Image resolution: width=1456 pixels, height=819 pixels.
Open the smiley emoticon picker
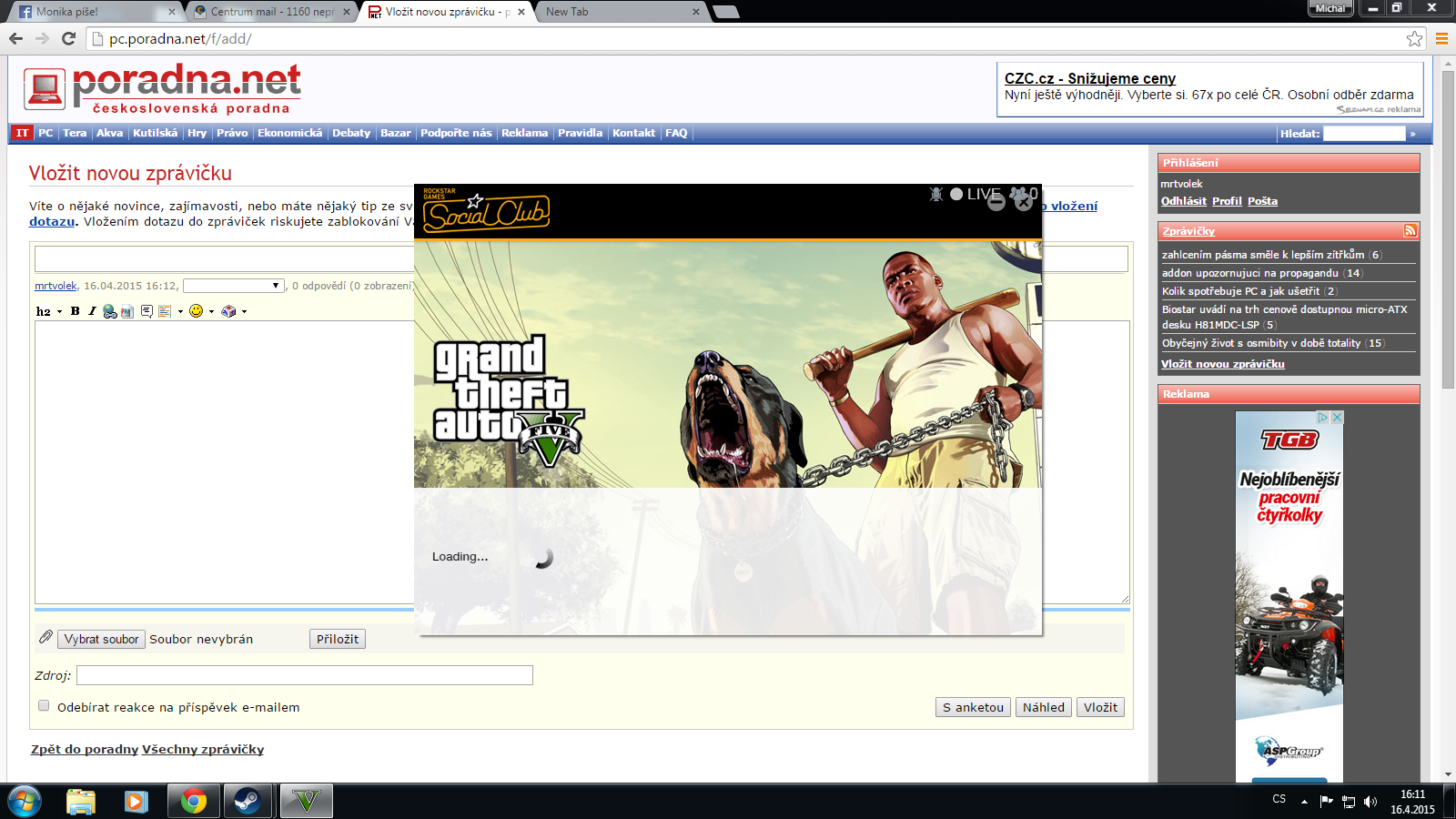coord(196,311)
